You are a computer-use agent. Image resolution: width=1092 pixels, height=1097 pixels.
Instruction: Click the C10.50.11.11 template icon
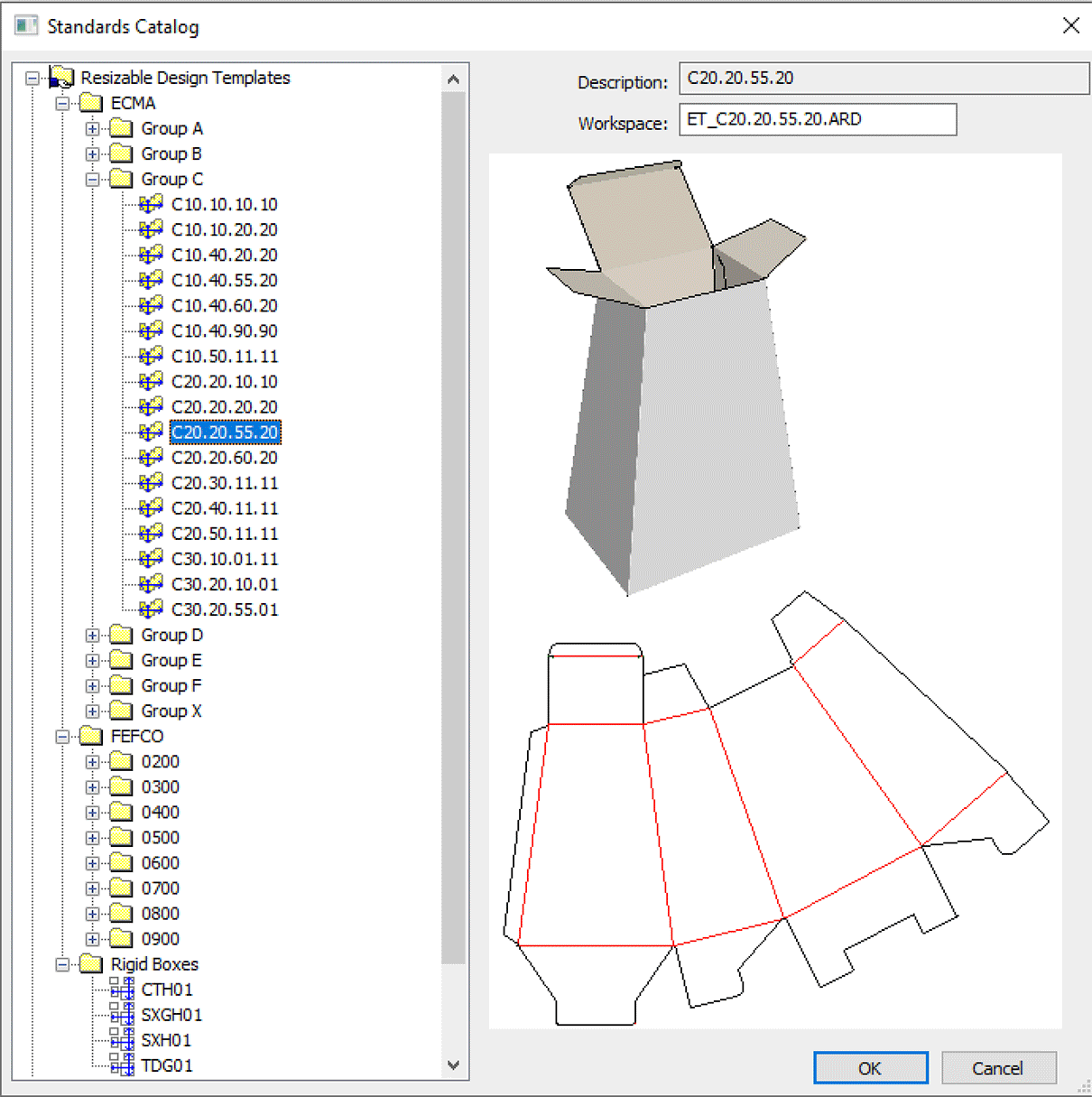pyautogui.click(x=151, y=356)
